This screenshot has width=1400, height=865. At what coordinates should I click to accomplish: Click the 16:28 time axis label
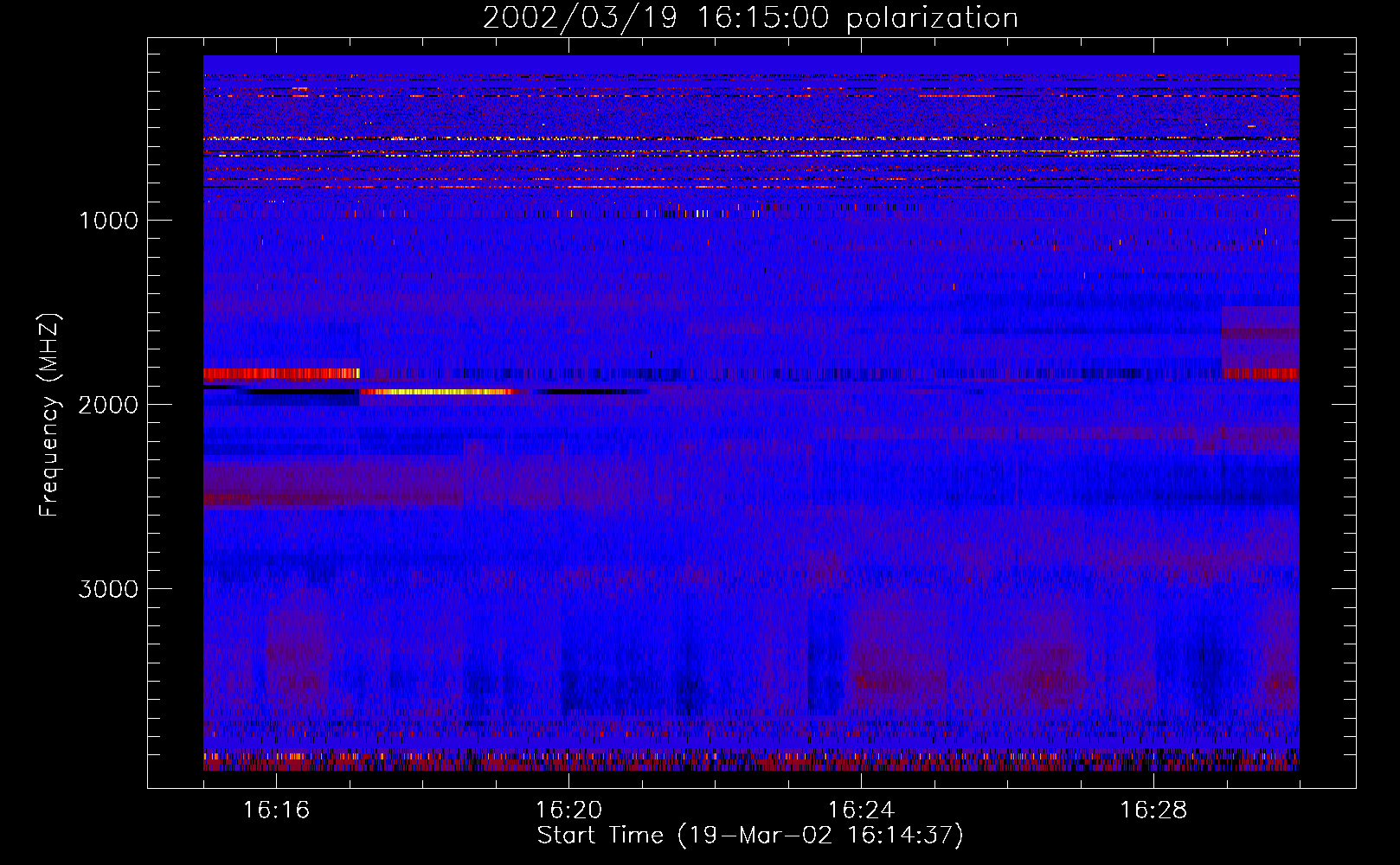(x=1153, y=811)
